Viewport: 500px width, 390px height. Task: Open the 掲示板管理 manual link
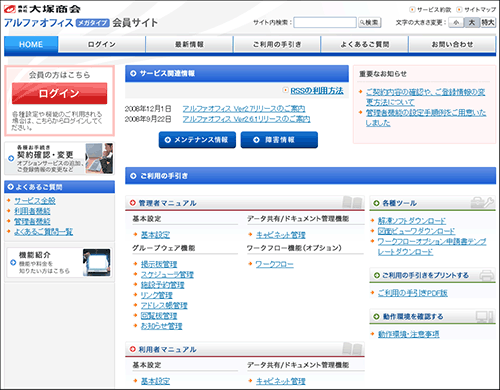click(x=159, y=264)
